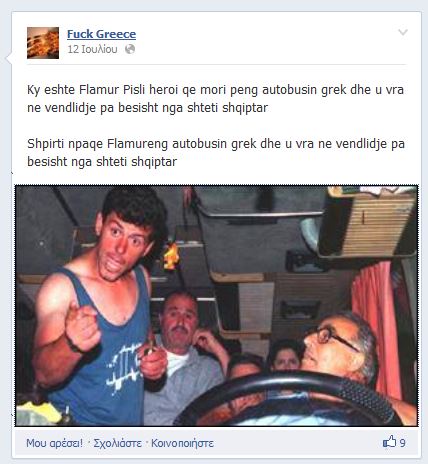Comment on the post via Σχολιάστε
The image size is (428, 464).
coord(117,443)
